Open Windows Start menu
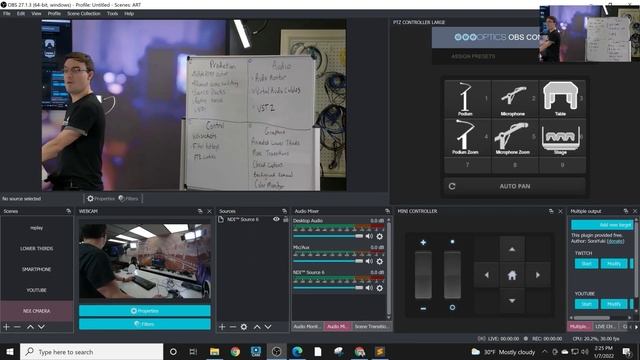The height and width of the screenshot is (360, 640). [x=10, y=351]
